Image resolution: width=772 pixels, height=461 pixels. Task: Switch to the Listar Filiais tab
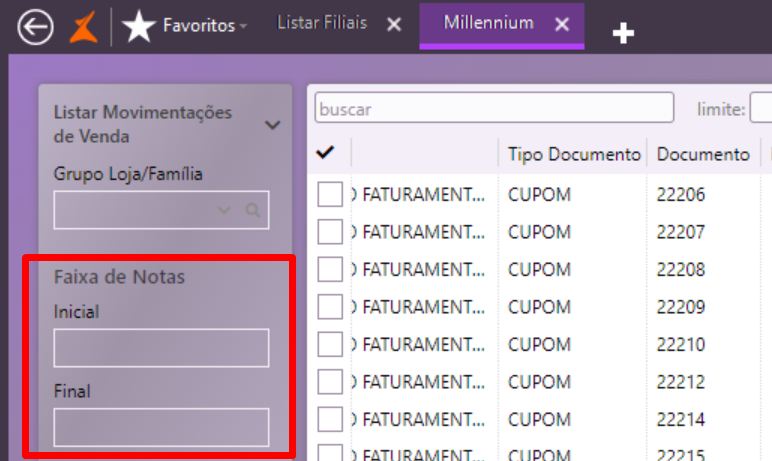(x=322, y=23)
